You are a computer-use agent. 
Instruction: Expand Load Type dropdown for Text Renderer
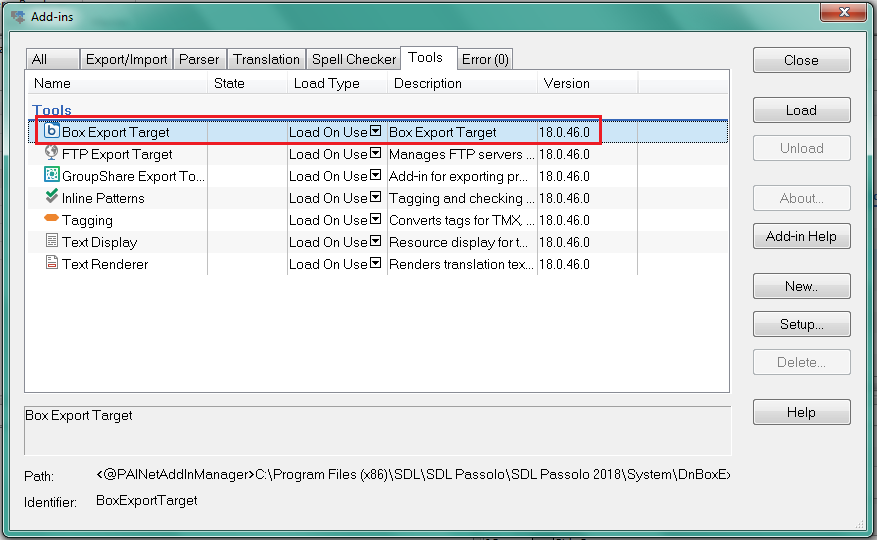click(375, 264)
